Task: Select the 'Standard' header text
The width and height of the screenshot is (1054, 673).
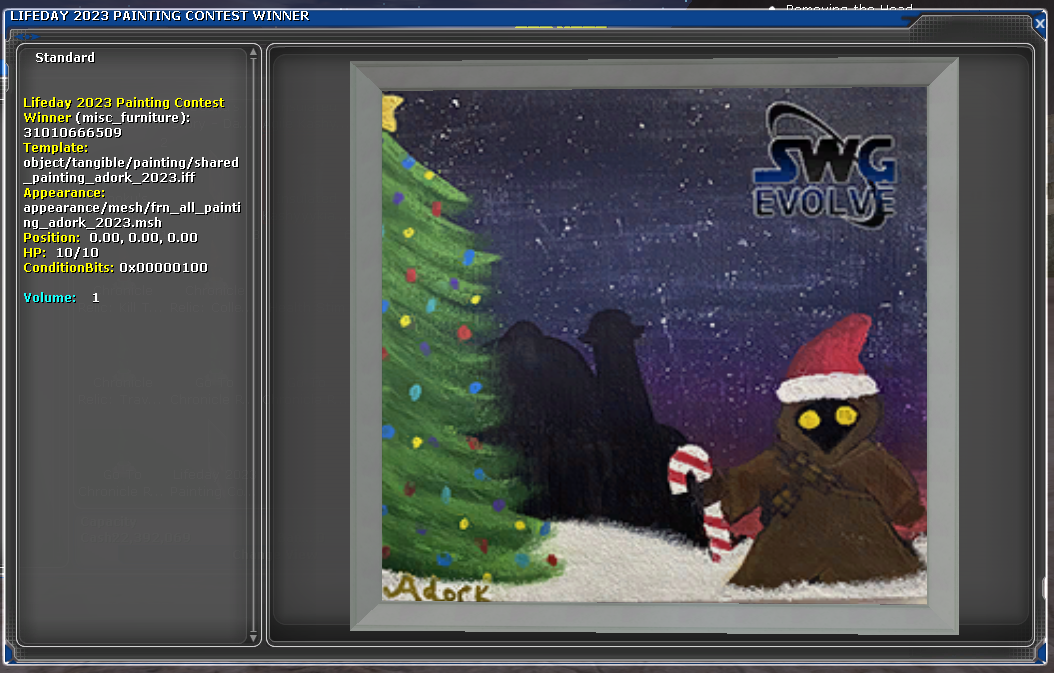Action: [65, 58]
